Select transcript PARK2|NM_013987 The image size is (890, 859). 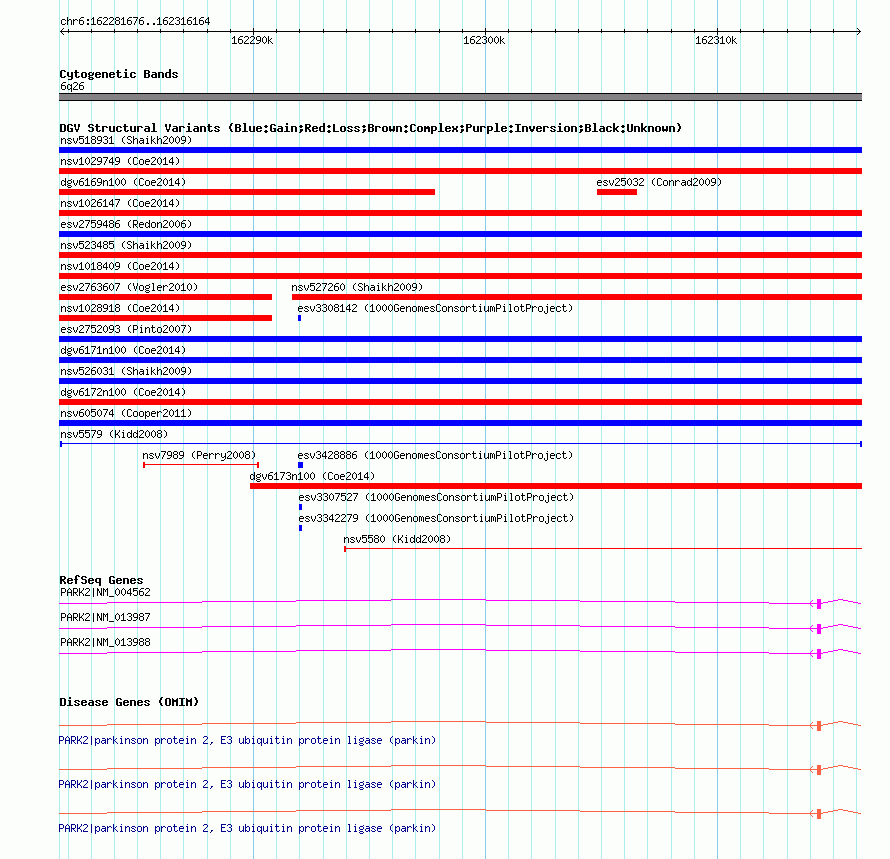105,618
